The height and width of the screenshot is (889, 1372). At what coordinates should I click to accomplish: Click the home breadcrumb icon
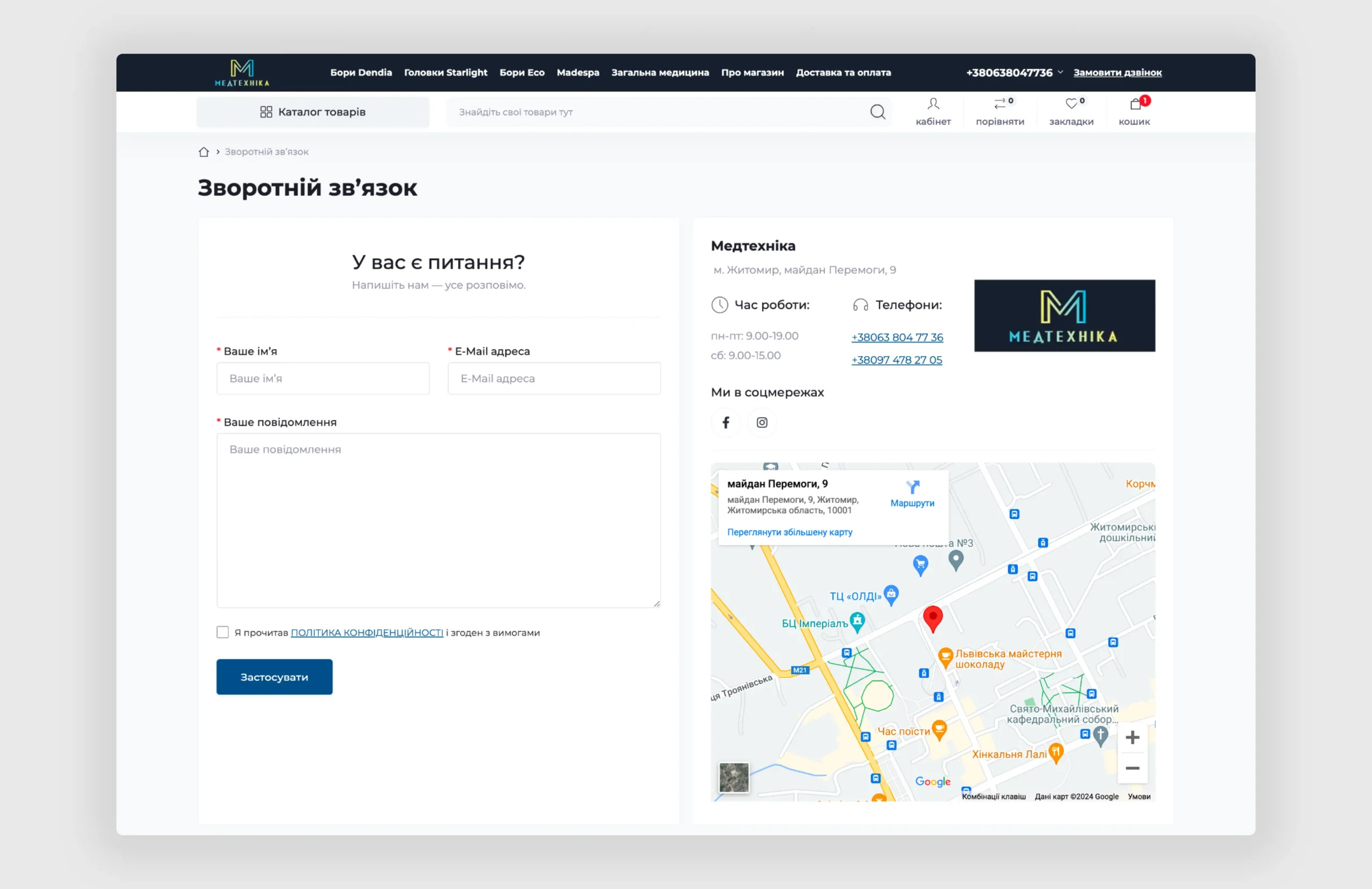pos(203,151)
